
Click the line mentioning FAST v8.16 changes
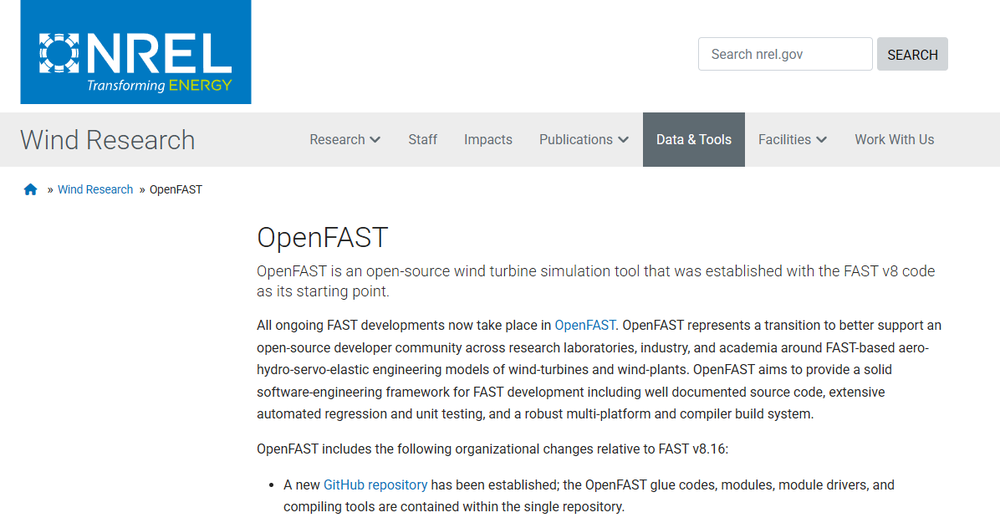click(492, 449)
